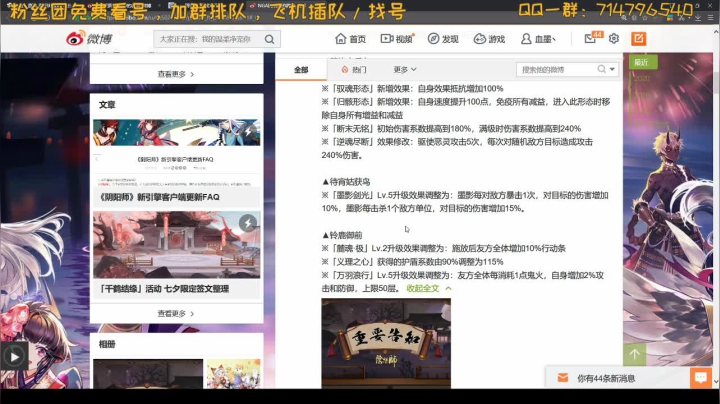Open the settings gear icon
Screen dimensions: 720x404
pyautogui.click(x=614, y=39)
